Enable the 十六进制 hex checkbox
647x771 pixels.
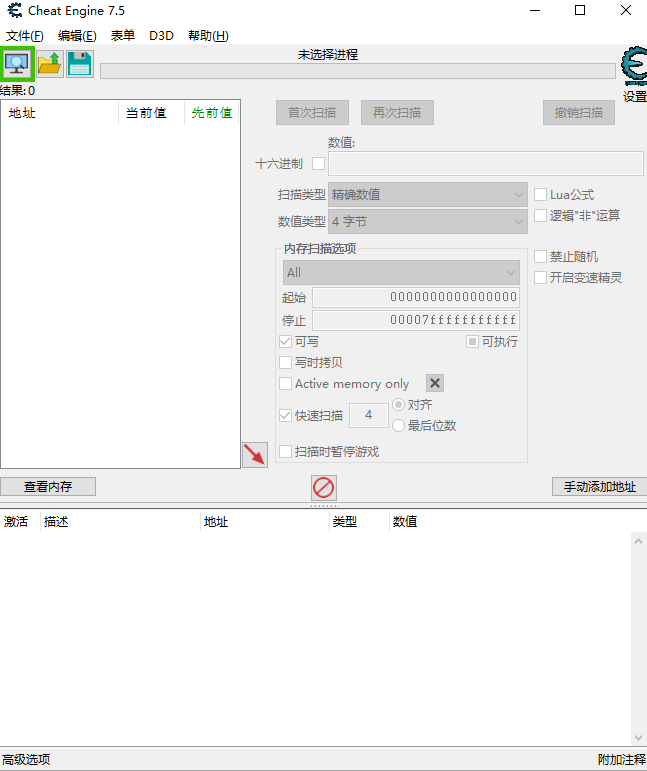[x=319, y=164]
